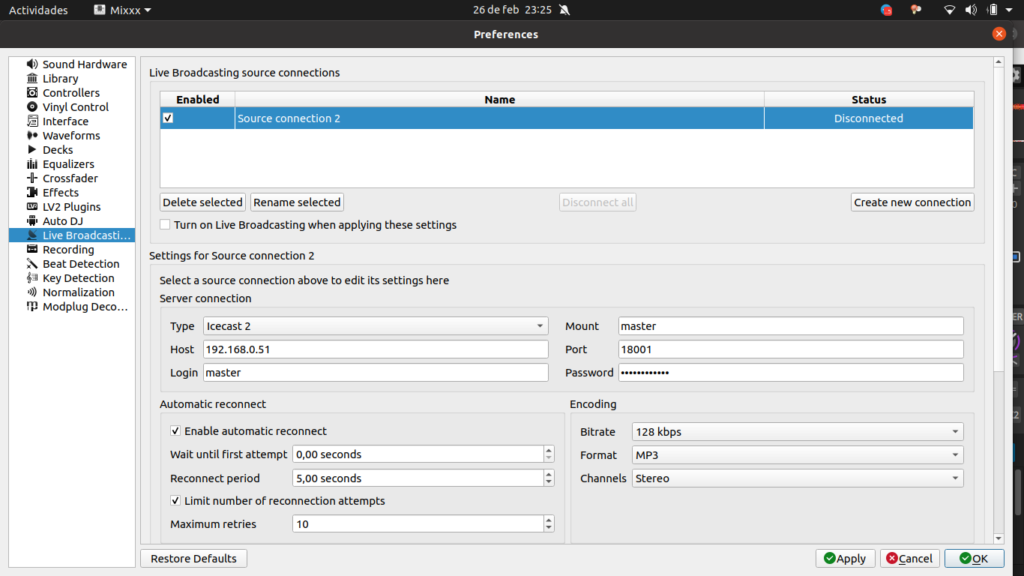The width and height of the screenshot is (1024, 576).
Task: Click the Library icon in sidebar
Action: click(32, 78)
